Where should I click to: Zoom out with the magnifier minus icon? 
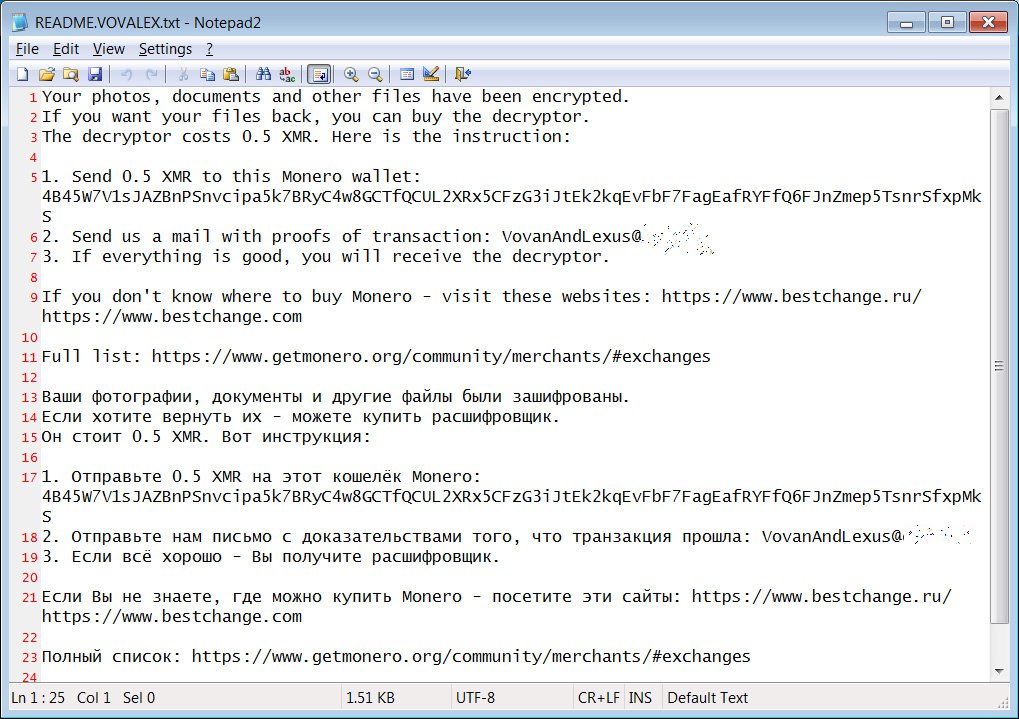[375, 74]
